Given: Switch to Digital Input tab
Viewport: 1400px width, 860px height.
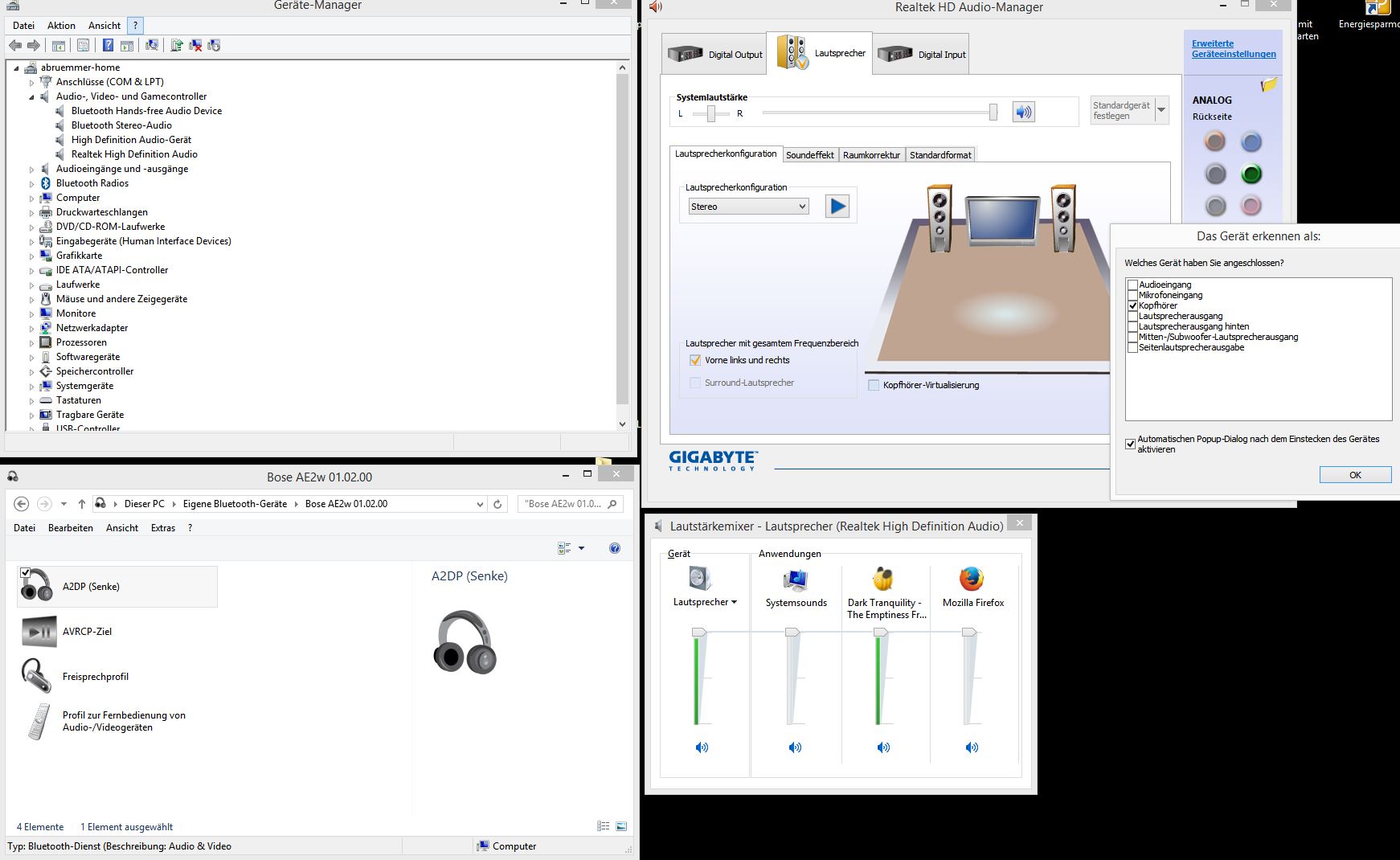Looking at the screenshot, I should 921,55.
